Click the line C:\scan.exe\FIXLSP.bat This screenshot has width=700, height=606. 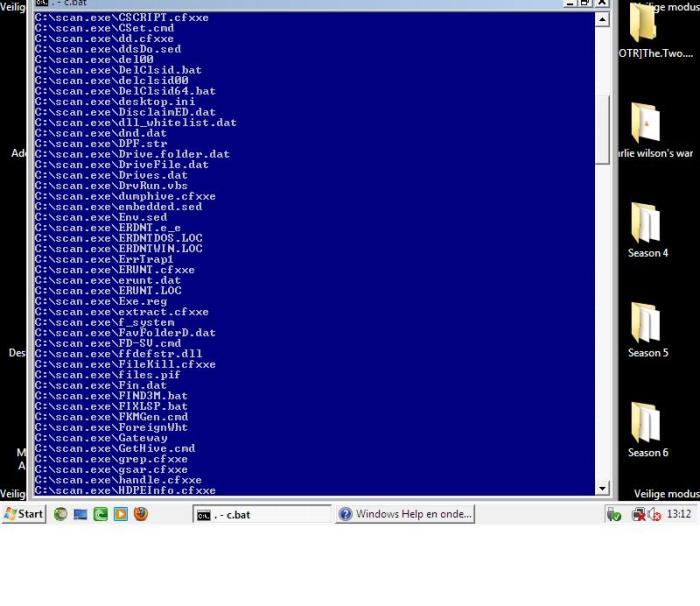click(111, 406)
